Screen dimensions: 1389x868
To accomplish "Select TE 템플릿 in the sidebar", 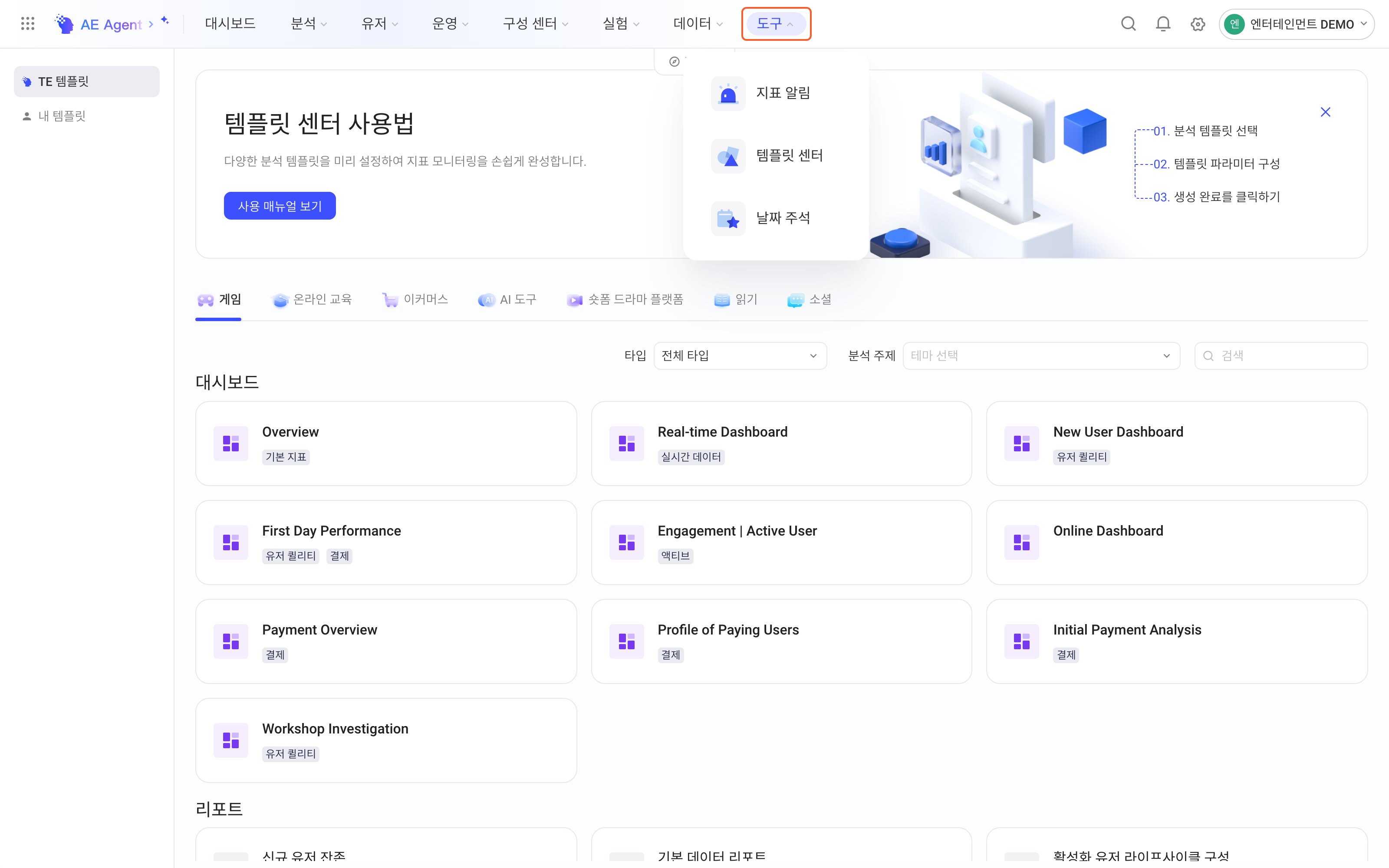I will tap(87, 82).
